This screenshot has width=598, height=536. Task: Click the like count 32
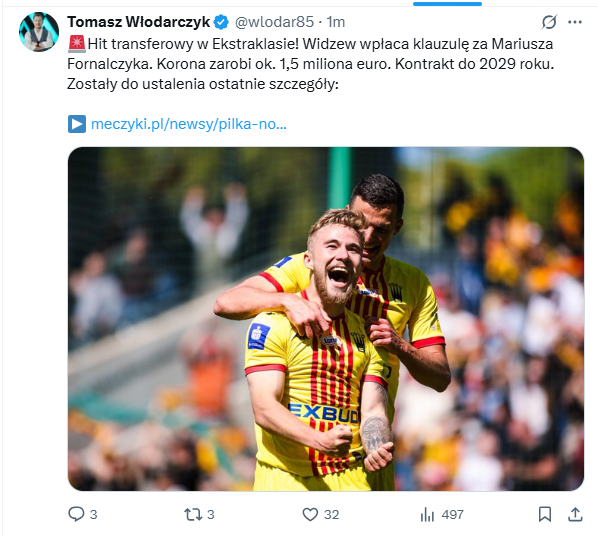point(331,515)
